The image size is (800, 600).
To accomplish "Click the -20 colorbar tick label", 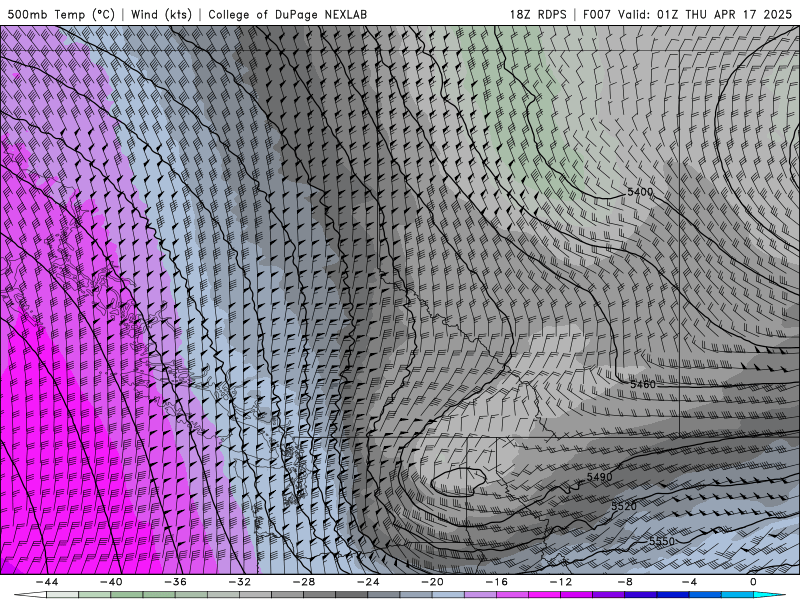I will tap(433, 582).
